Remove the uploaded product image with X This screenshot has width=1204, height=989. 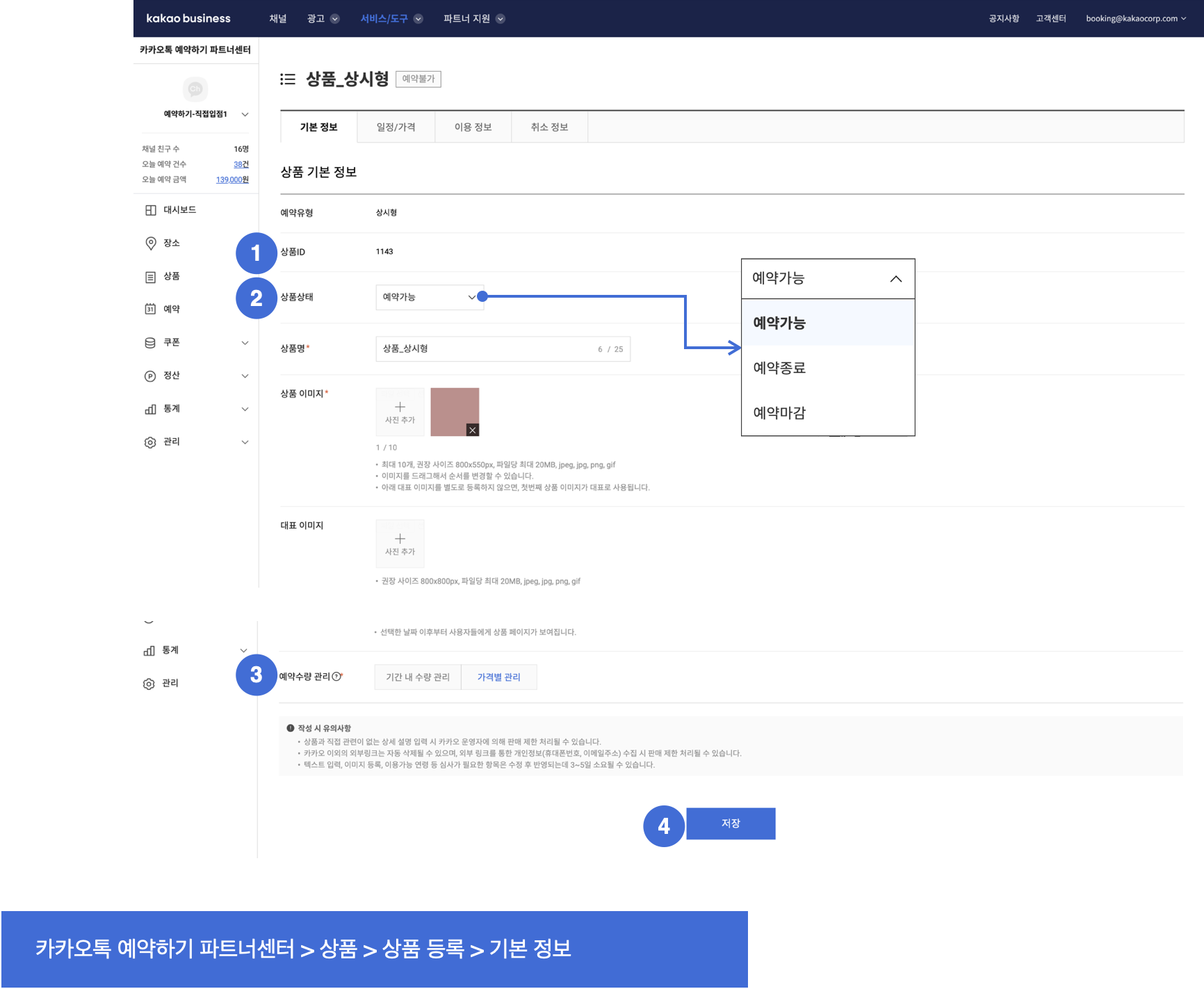(x=472, y=430)
